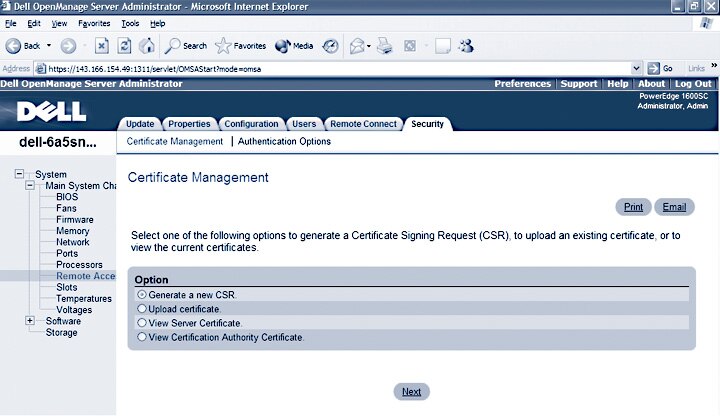Open the Edit menu
720x416 pixels.
(x=34, y=23)
